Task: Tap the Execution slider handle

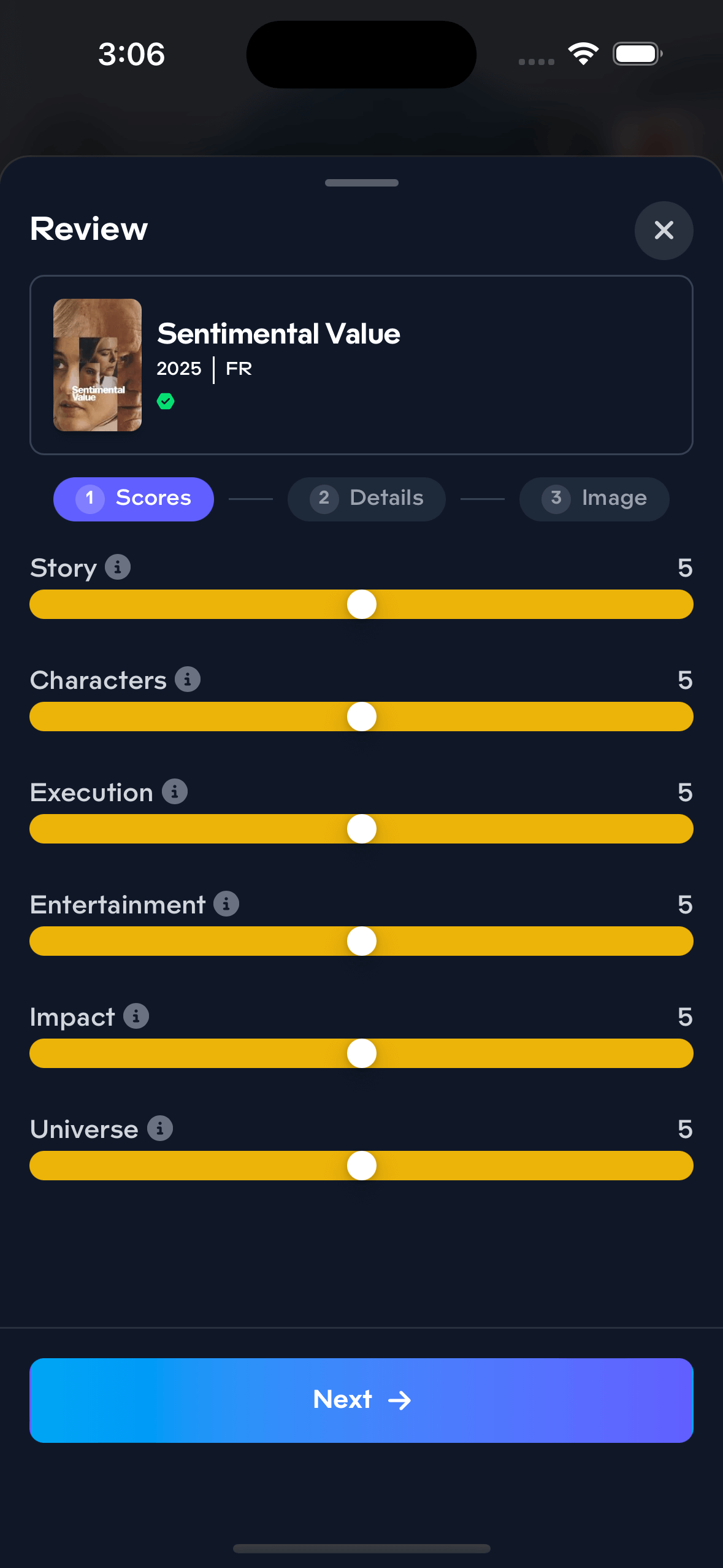Action: [x=362, y=829]
